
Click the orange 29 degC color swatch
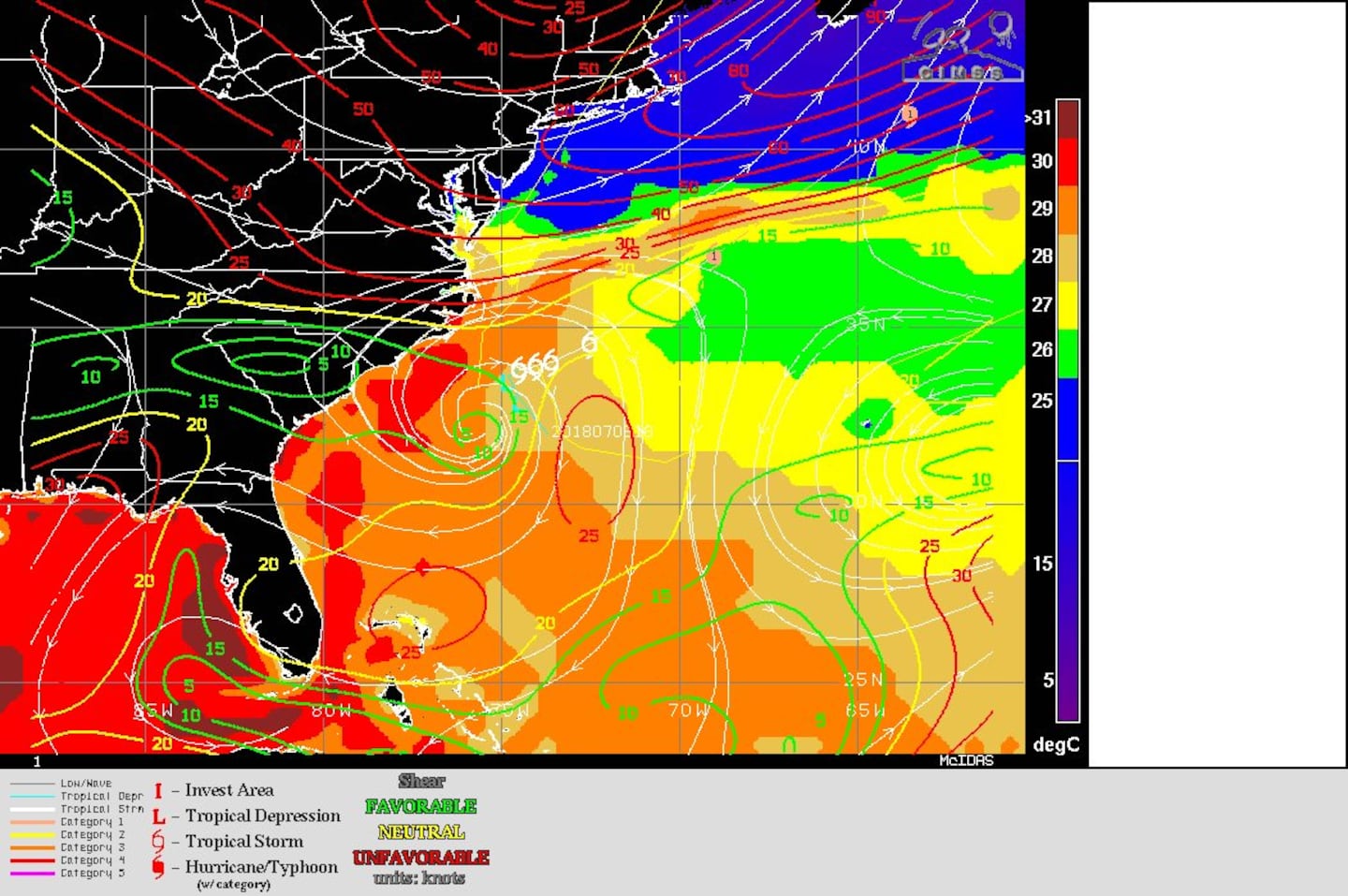1067,209
